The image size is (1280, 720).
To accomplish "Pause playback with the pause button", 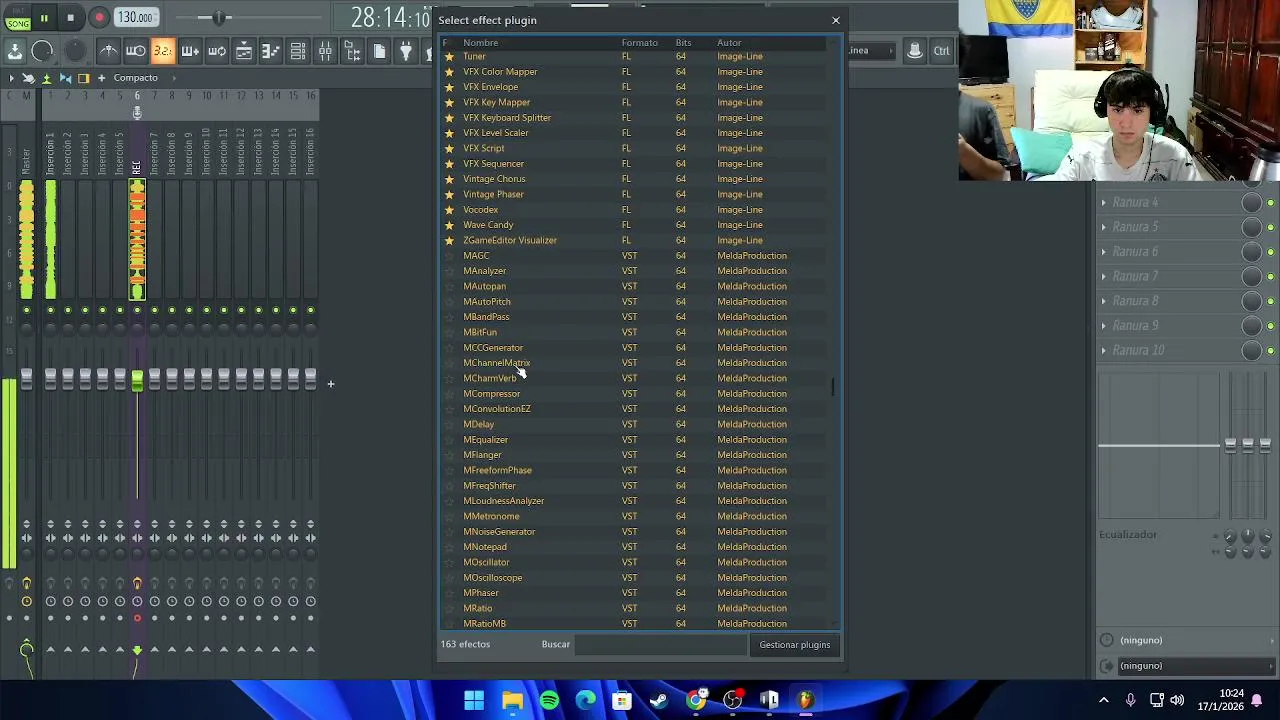I will coord(44,17).
